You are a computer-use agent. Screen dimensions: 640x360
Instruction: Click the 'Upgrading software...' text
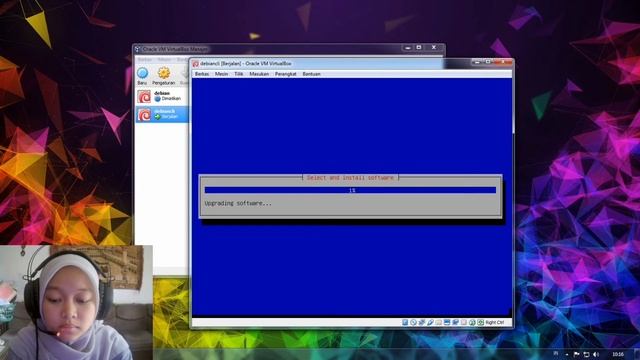pos(238,203)
